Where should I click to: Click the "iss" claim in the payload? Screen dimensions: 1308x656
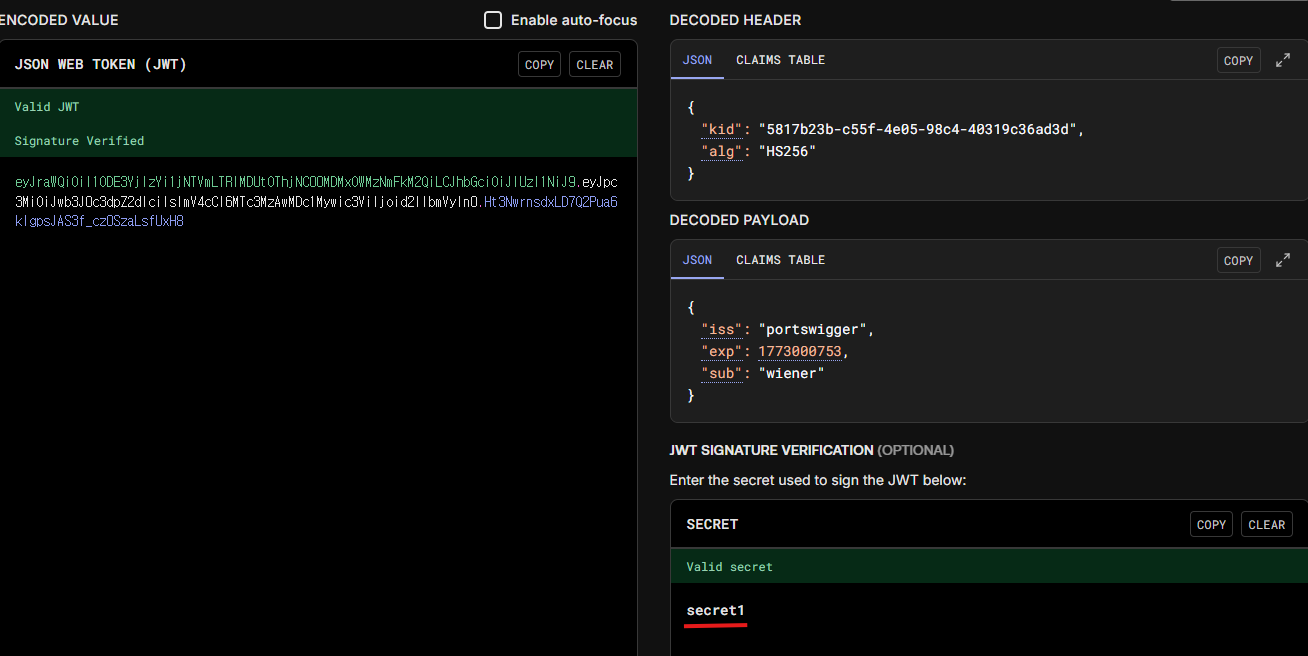pos(721,330)
